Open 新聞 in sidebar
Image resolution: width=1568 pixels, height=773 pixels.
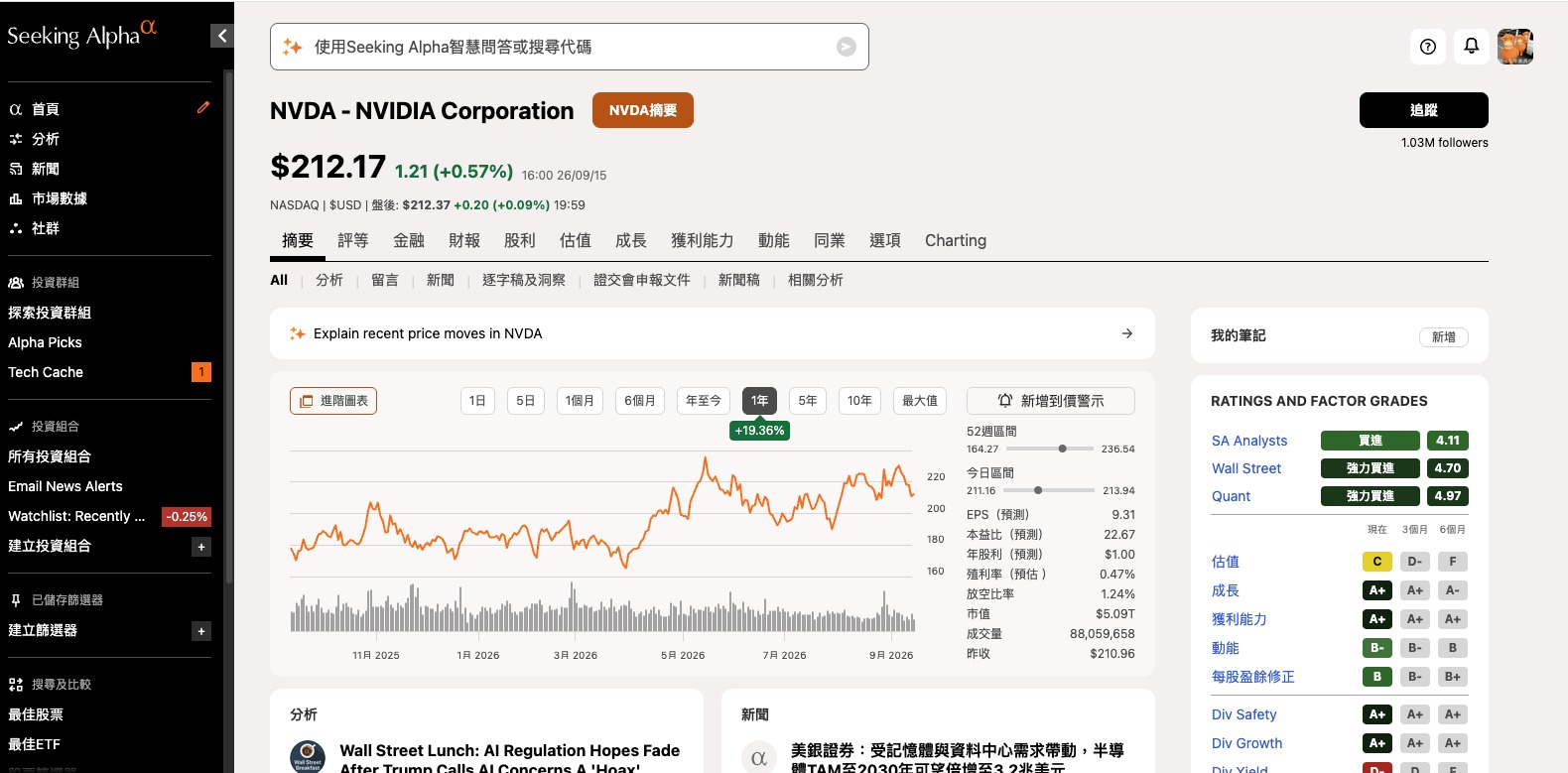[x=46, y=169]
